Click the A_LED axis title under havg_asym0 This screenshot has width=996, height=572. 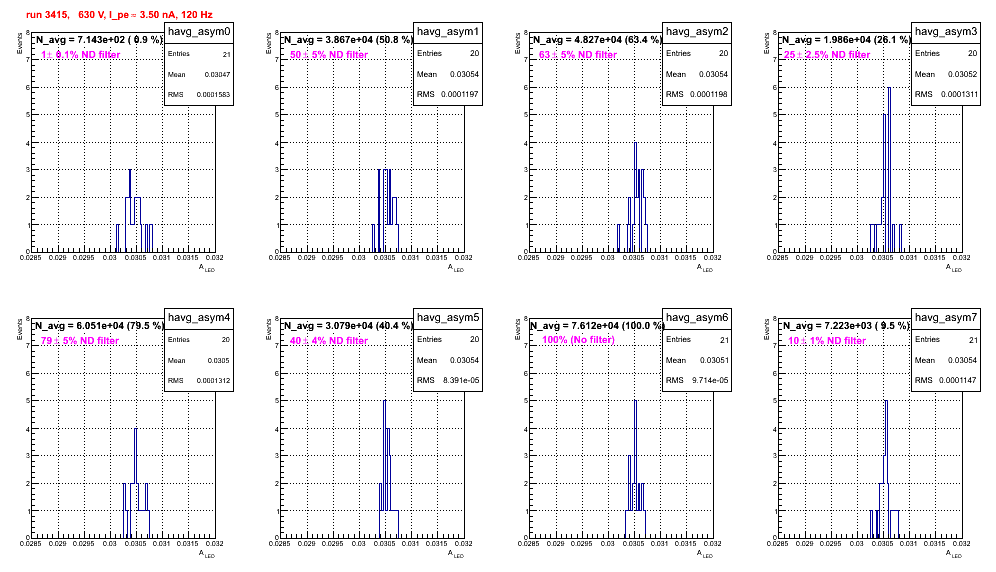(206, 268)
